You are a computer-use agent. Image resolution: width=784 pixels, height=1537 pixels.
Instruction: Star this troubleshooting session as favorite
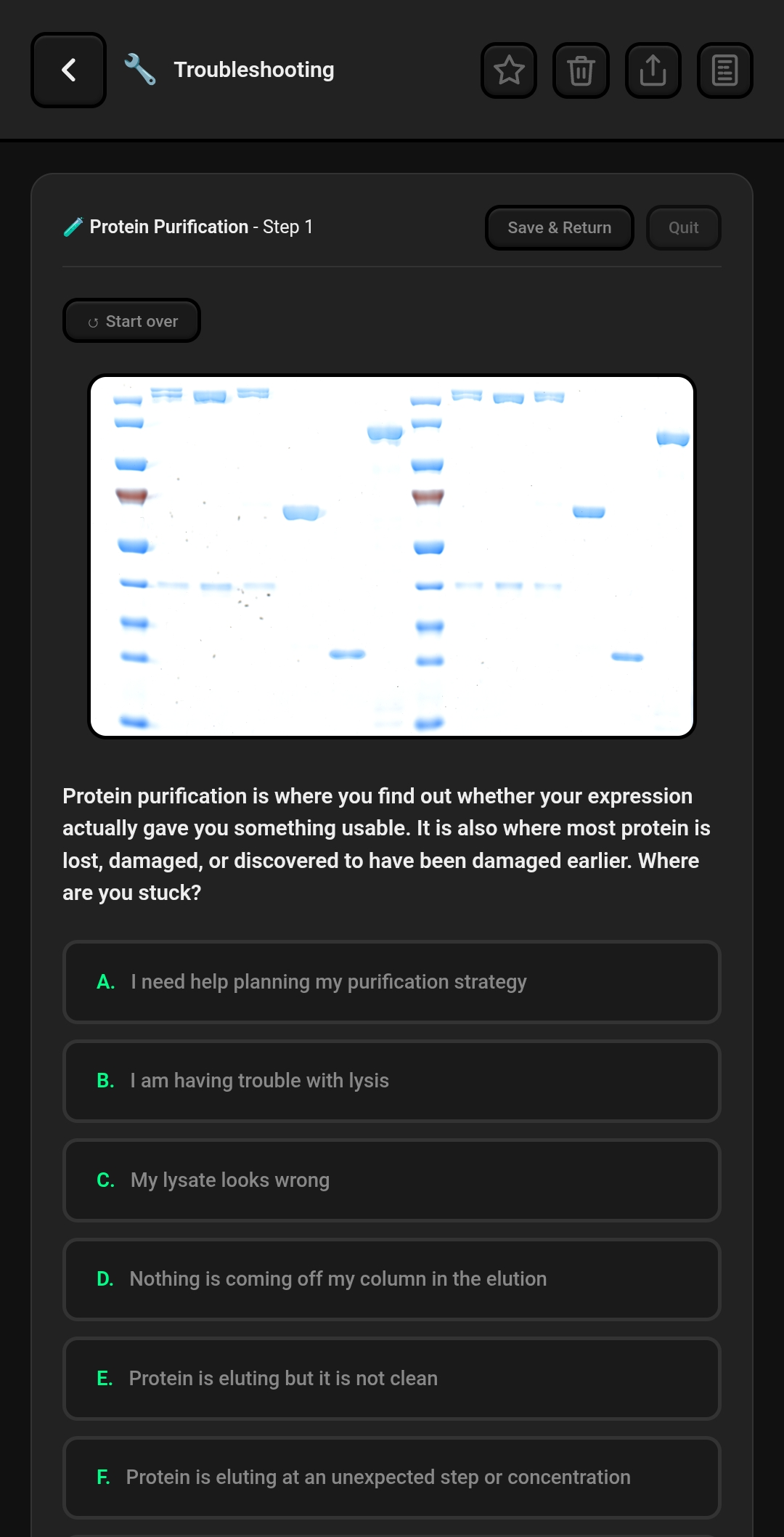click(x=508, y=70)
